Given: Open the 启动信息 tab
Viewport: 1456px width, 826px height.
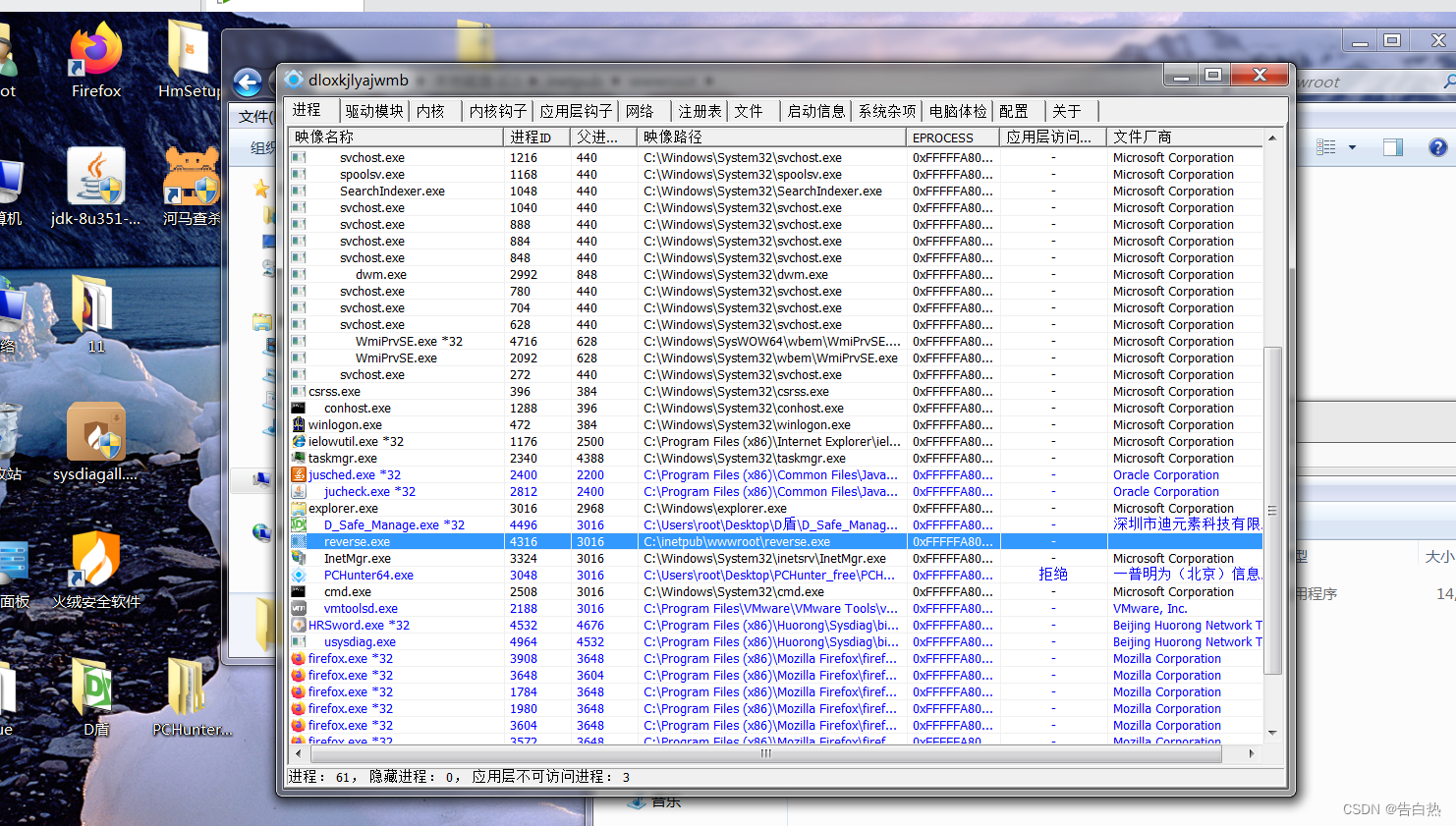Looking at the screenshot, I should pyautogui.click(x=816, y=111).
